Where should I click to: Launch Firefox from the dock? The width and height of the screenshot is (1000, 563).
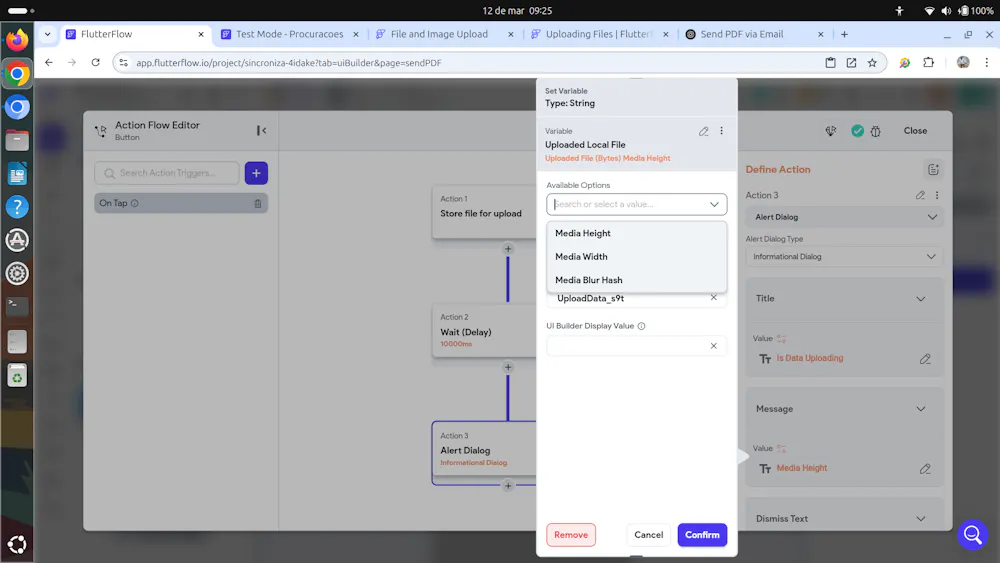click(17, 40)
